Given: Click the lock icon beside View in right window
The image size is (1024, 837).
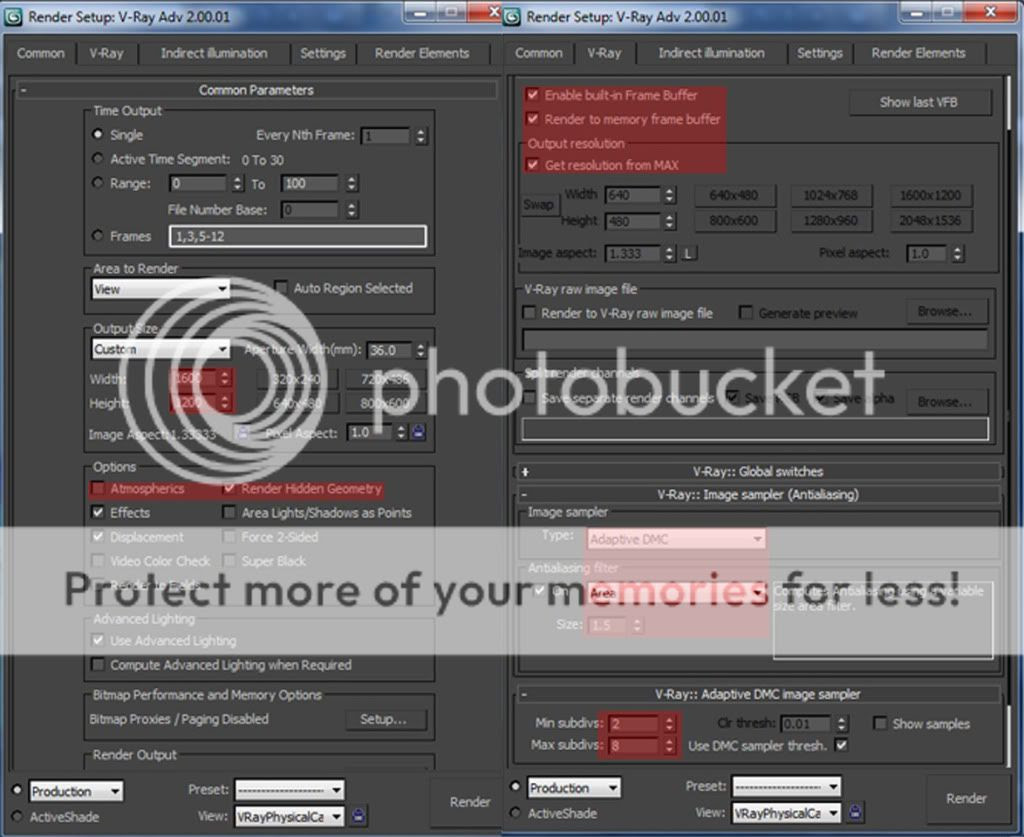Looking at the screenshot, I should click(855, 812).
